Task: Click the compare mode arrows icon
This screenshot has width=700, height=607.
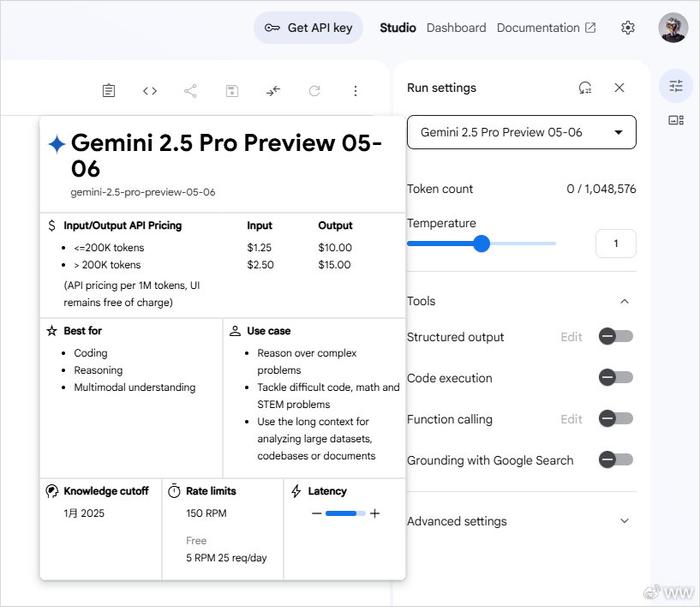Action: click(273, 91)
